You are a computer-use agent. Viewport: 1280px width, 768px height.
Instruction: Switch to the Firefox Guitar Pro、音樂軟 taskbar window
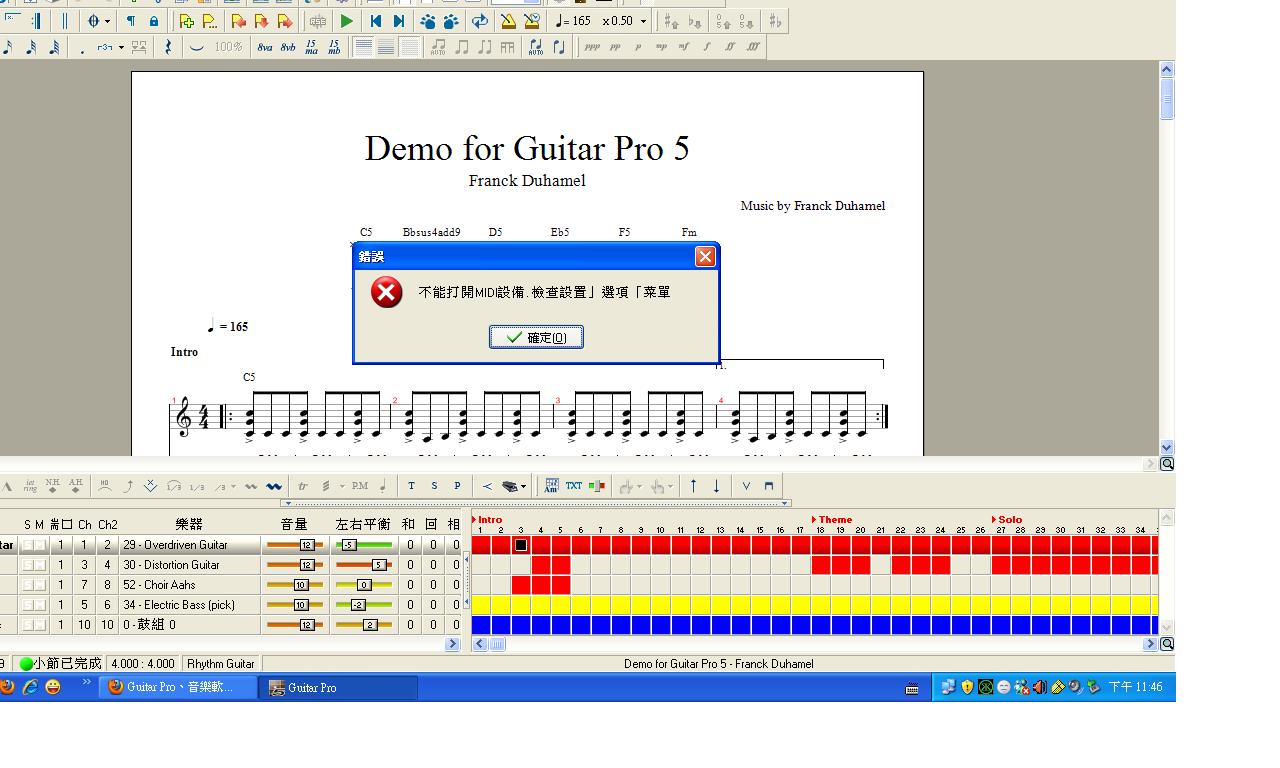click(x=178, y=687)
